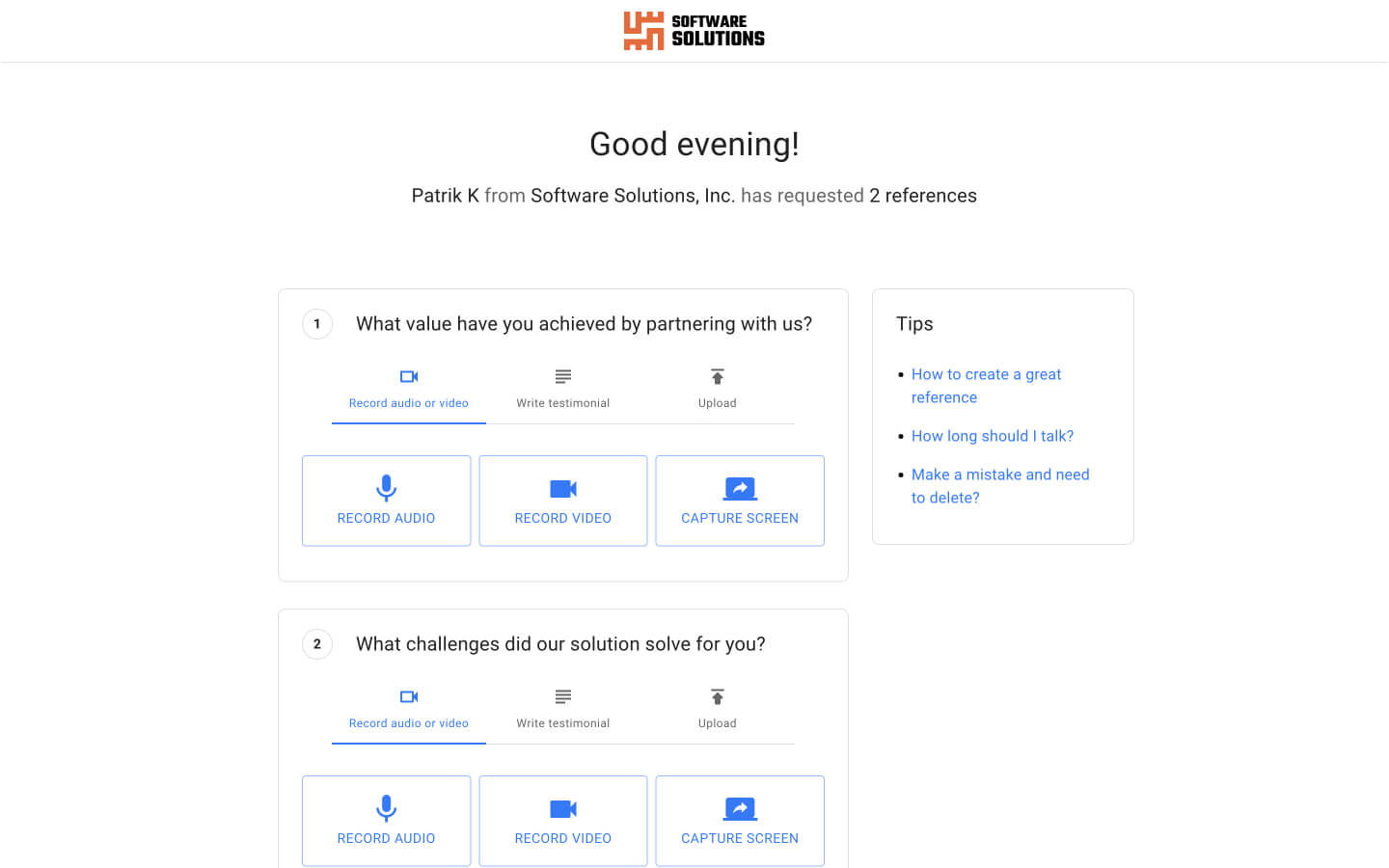The width and height of the screenshot is (1389, 868).
Task: Click capture screen icon in question 1
Action: pos(740,489)
